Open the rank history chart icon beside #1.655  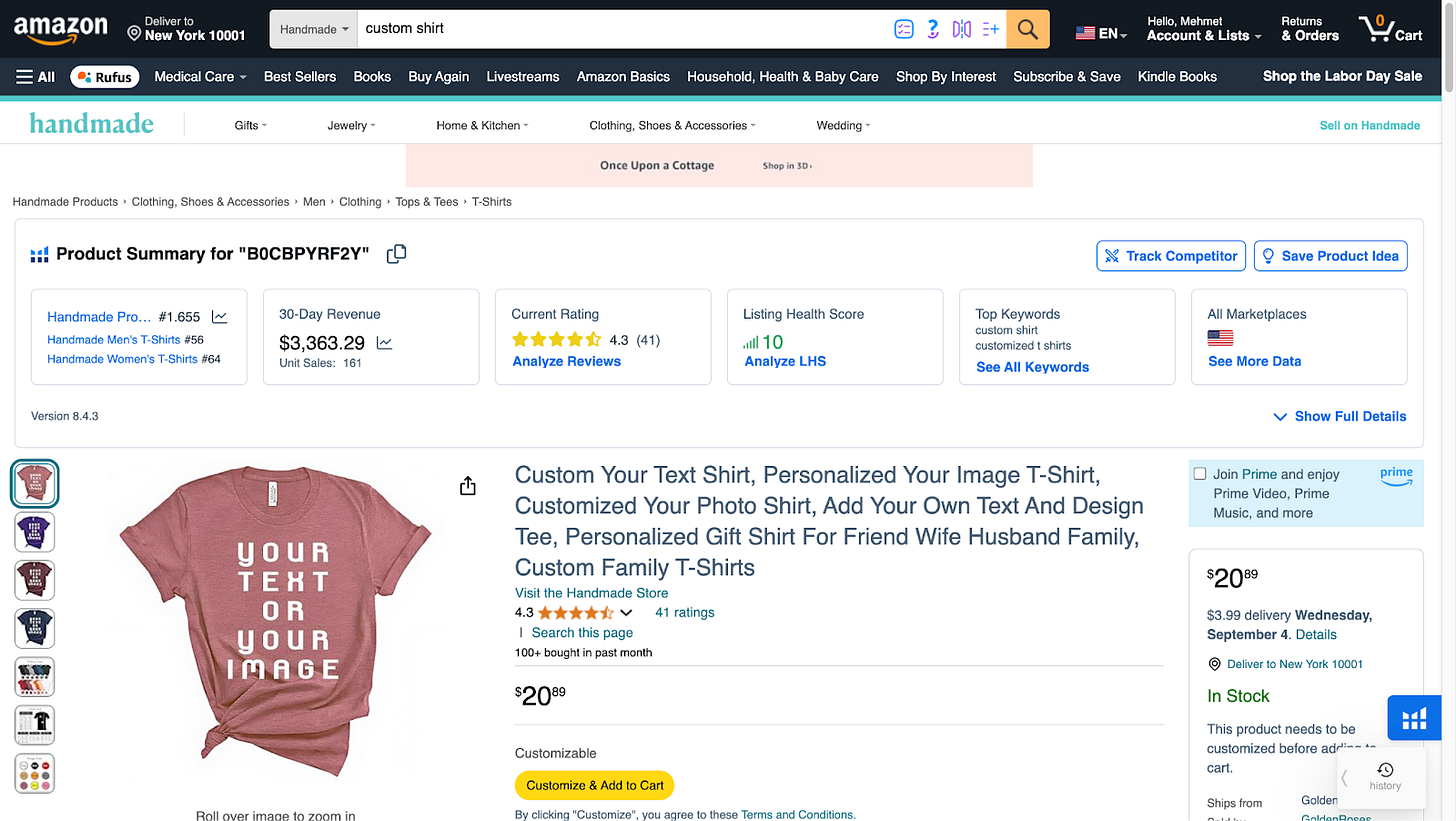tap(220, 317)
